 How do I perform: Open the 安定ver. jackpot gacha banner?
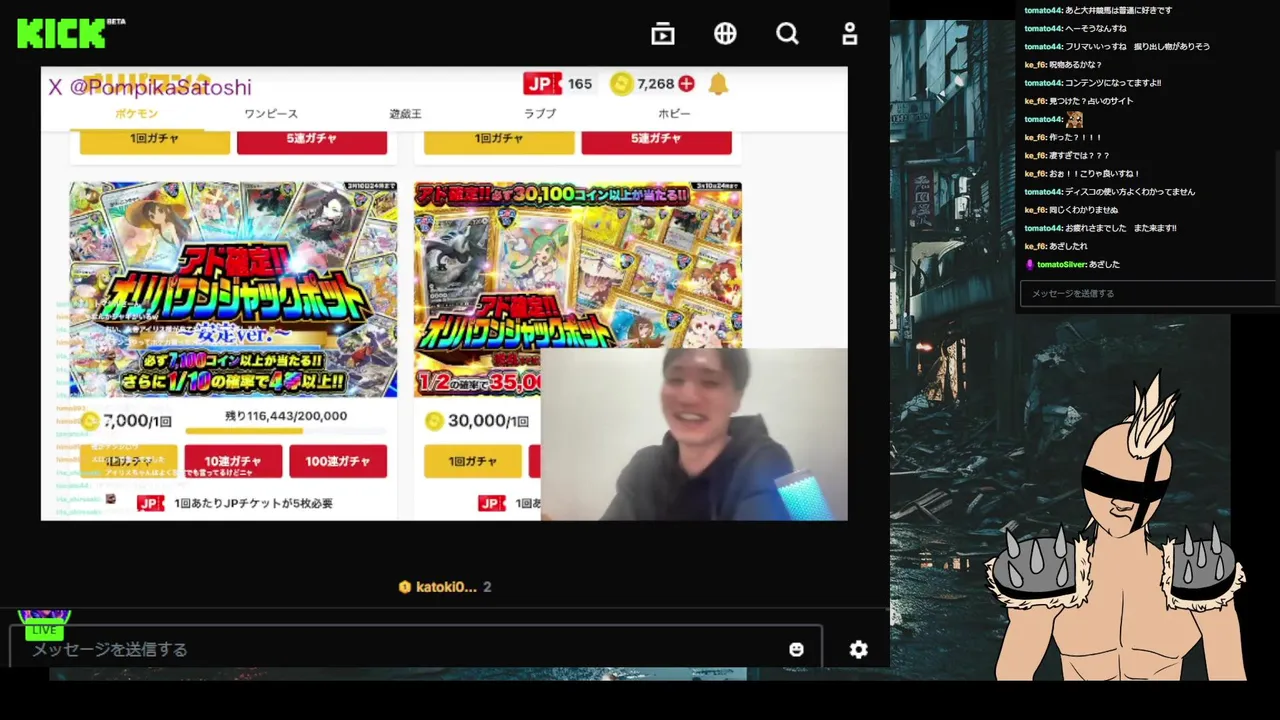click(233, 289)
